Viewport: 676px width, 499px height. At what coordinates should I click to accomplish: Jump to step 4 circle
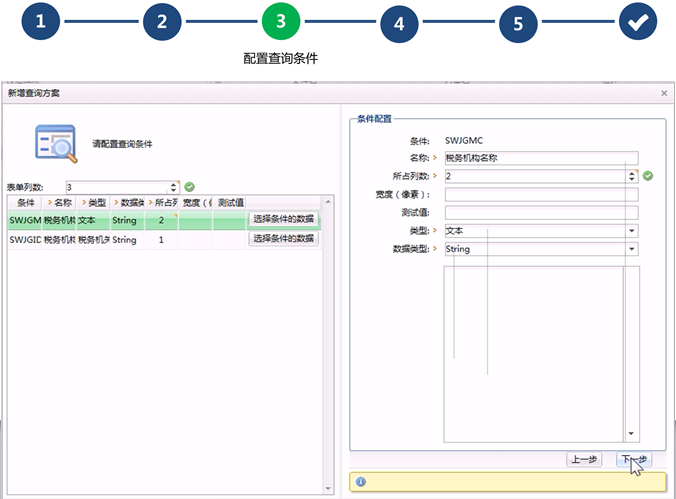399,22
